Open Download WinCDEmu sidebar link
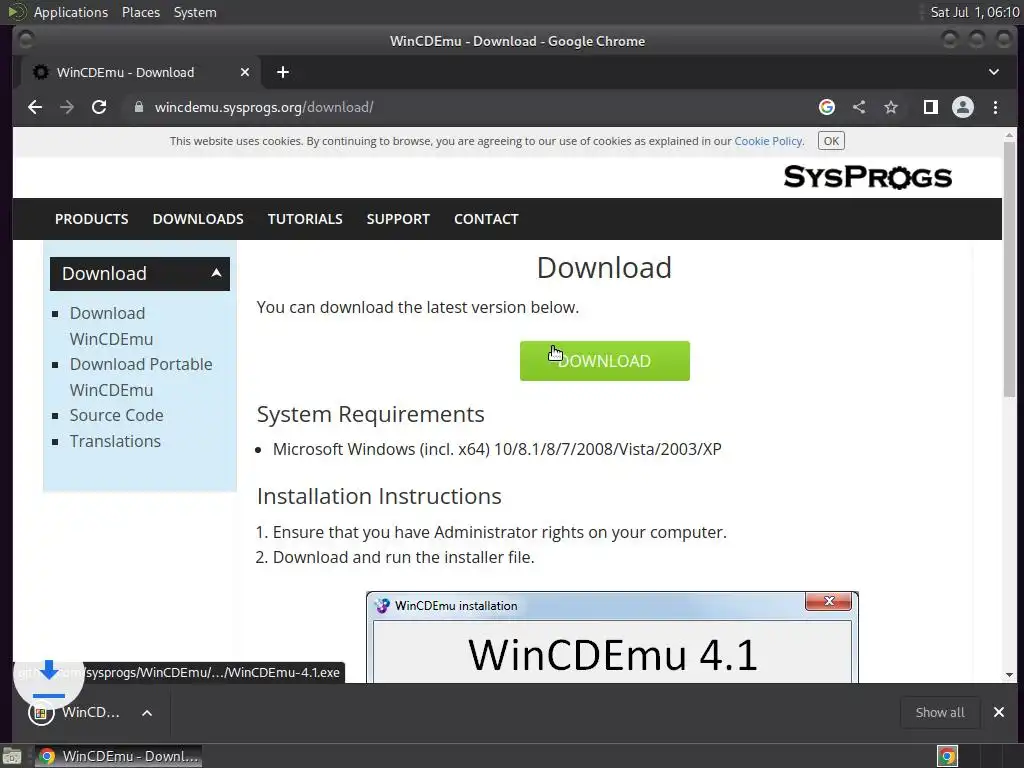 [111, 326]
